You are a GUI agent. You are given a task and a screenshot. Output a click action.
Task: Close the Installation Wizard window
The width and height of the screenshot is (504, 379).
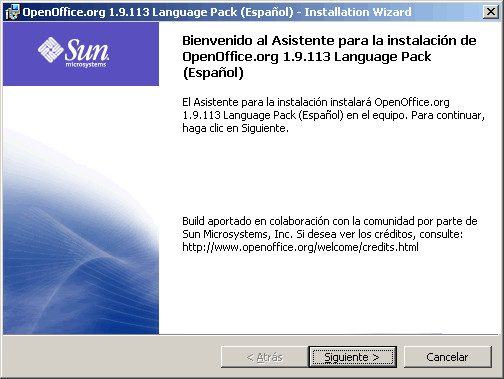(x=491, y=12)
